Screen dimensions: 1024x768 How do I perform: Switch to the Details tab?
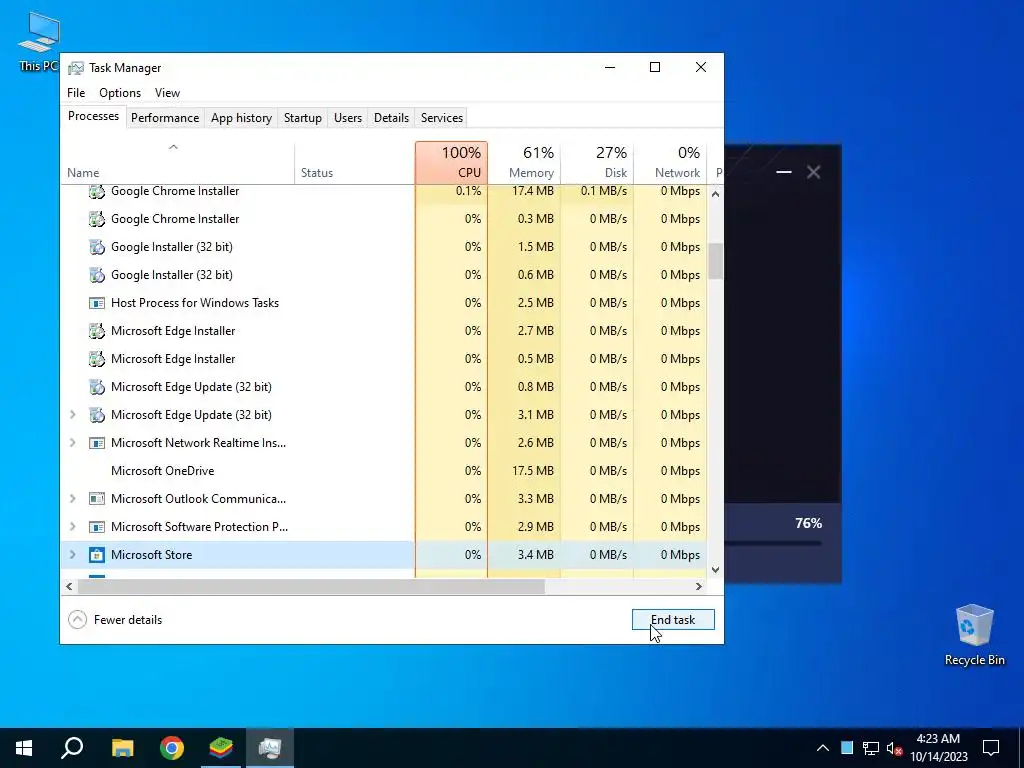tap(391, 118)
